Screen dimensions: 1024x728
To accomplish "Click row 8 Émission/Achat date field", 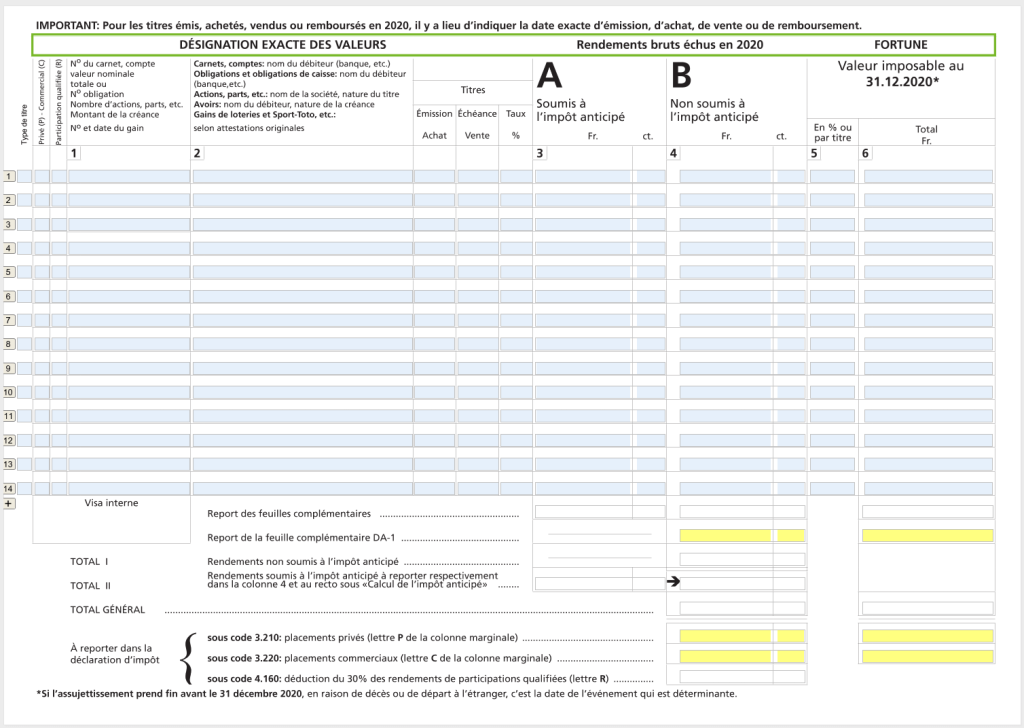I will pos(434,344).
